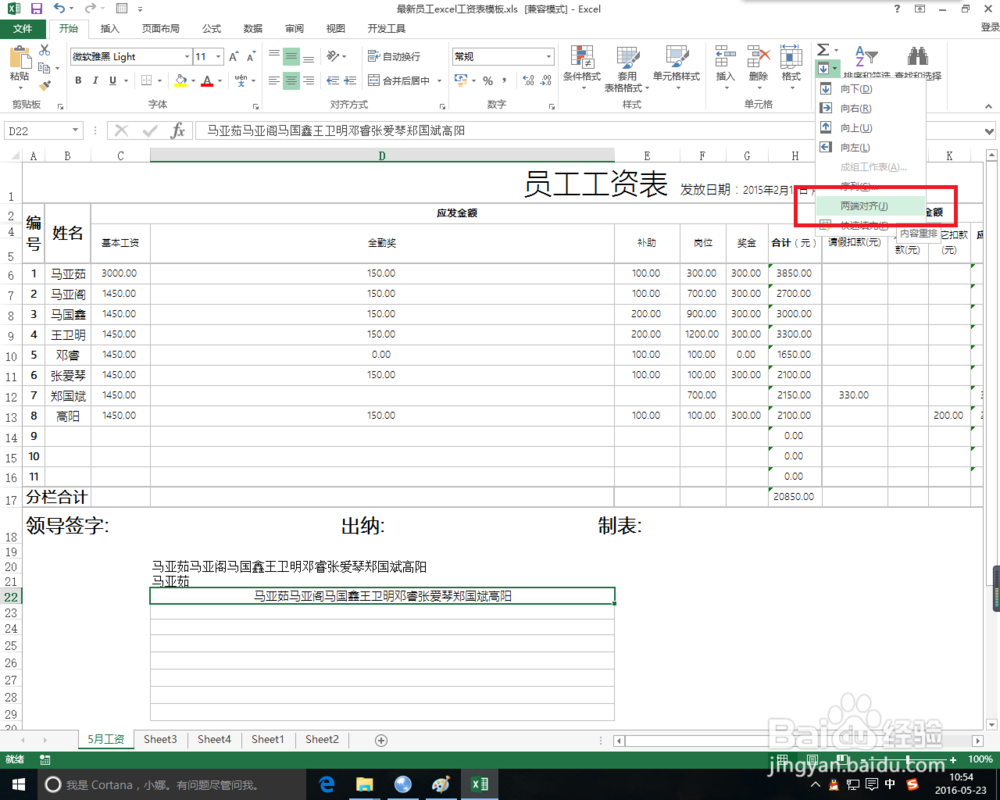
Task: Click the Windows Start button
Action: click(x=18, y=785)
